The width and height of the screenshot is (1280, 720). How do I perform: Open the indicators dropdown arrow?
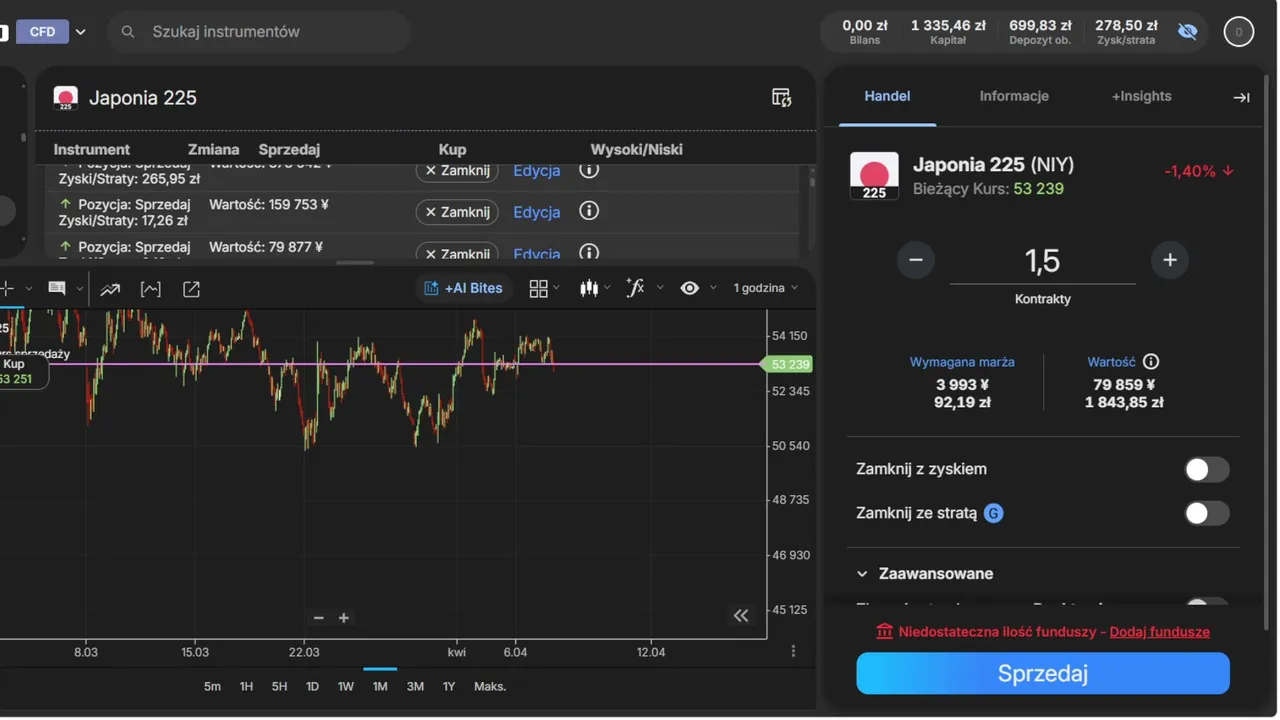(x=660, y=288)
